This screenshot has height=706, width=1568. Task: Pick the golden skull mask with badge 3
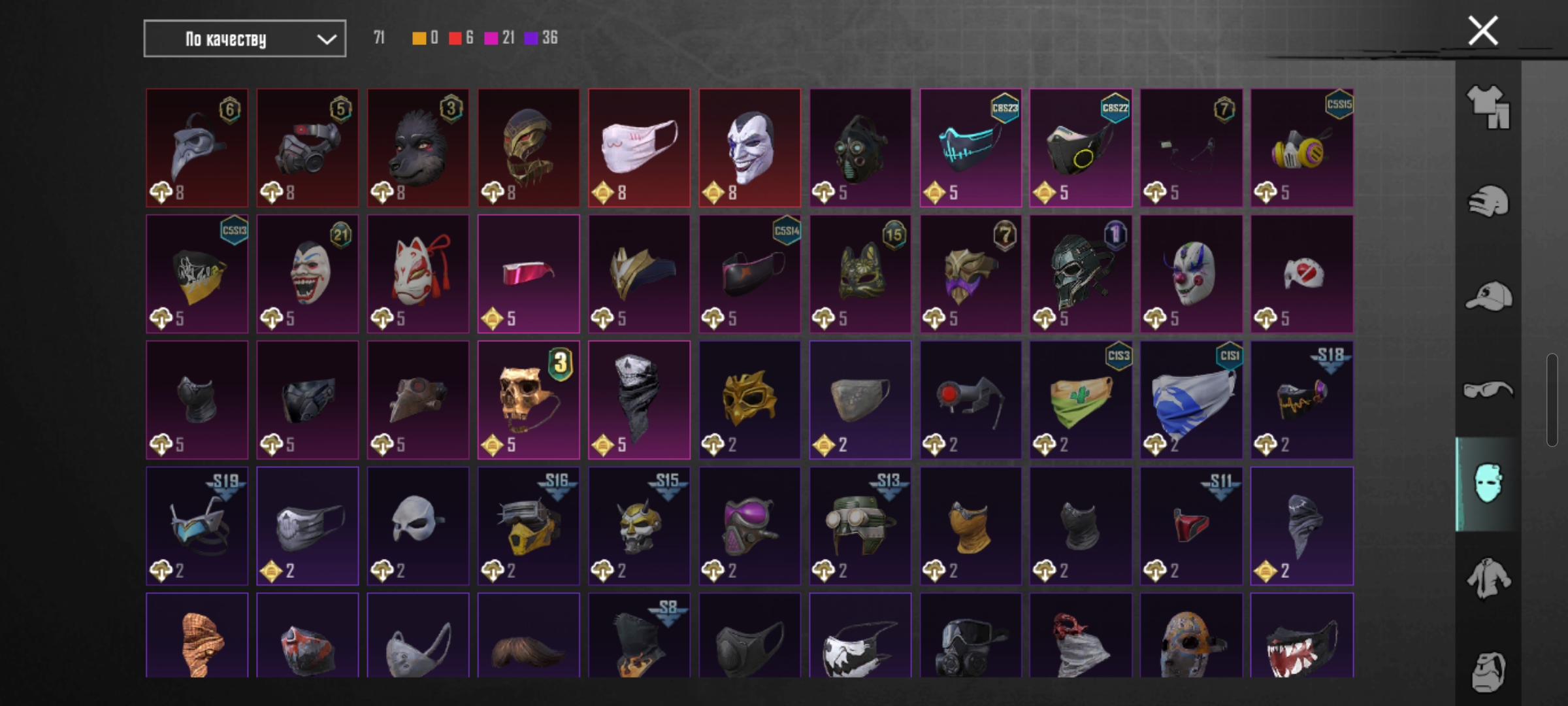(529, 400)
